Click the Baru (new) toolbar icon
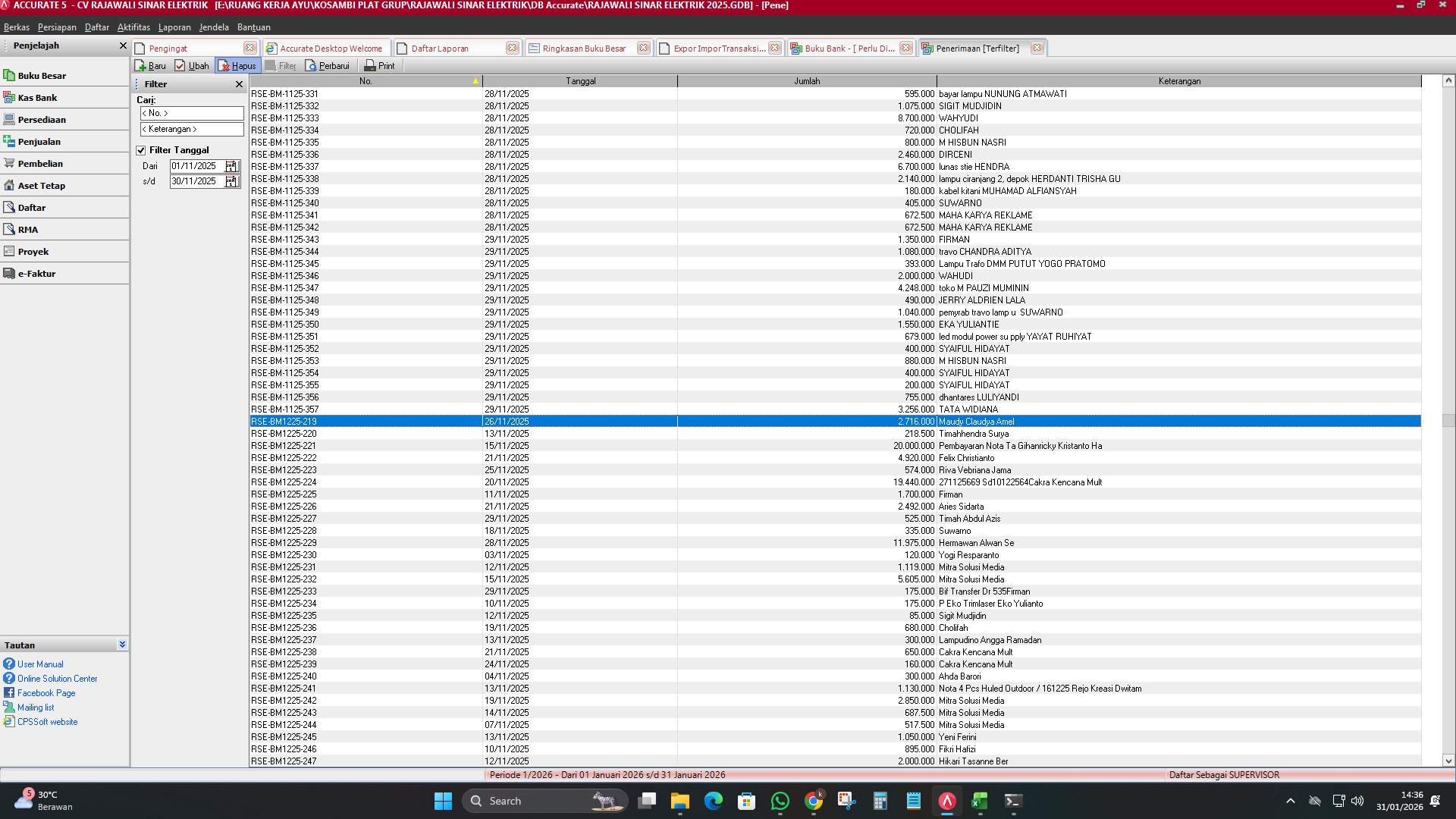The width and height of the screenshot is (1456, 819). [141, 66]
